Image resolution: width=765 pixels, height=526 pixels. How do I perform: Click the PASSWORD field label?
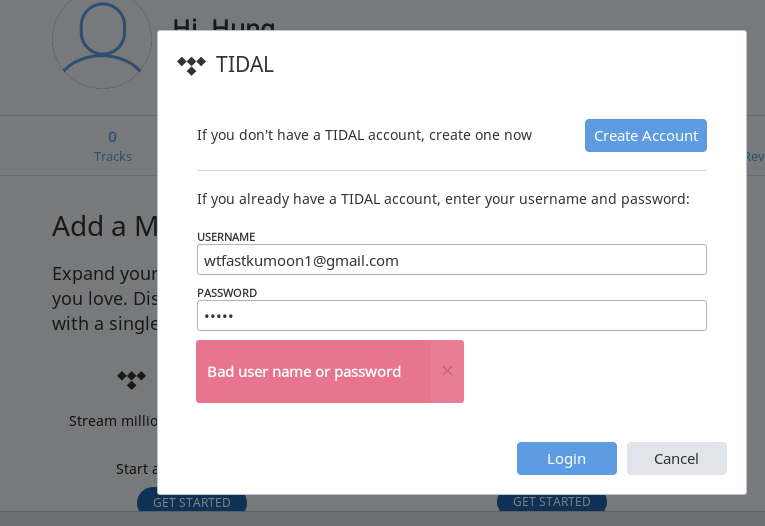click(x=227, y=293)
